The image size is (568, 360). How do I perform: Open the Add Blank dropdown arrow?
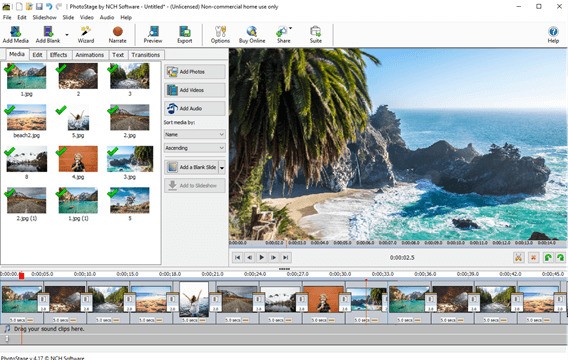67,35
